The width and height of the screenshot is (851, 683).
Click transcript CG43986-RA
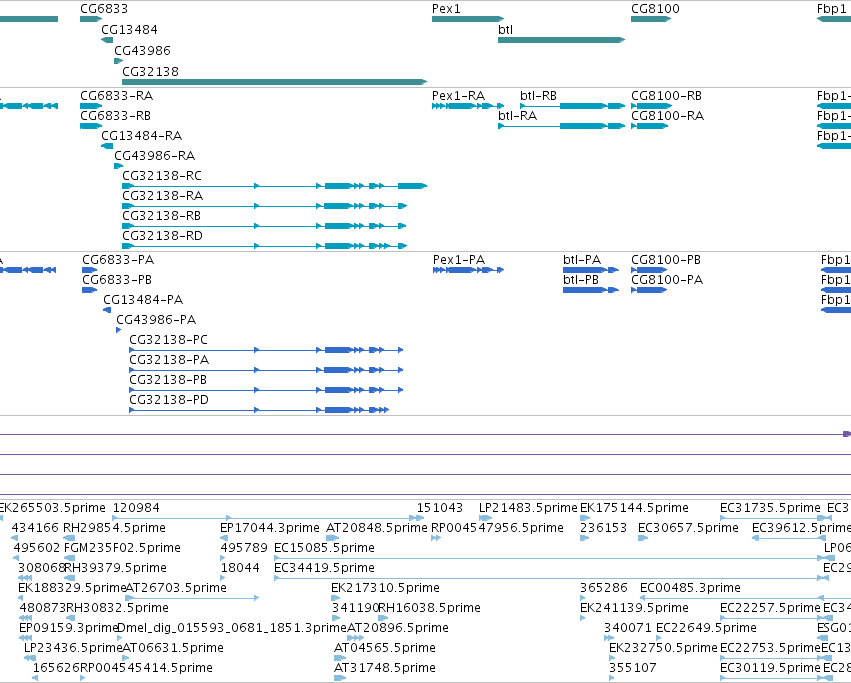pyautogui.click(x=155, y=156)
